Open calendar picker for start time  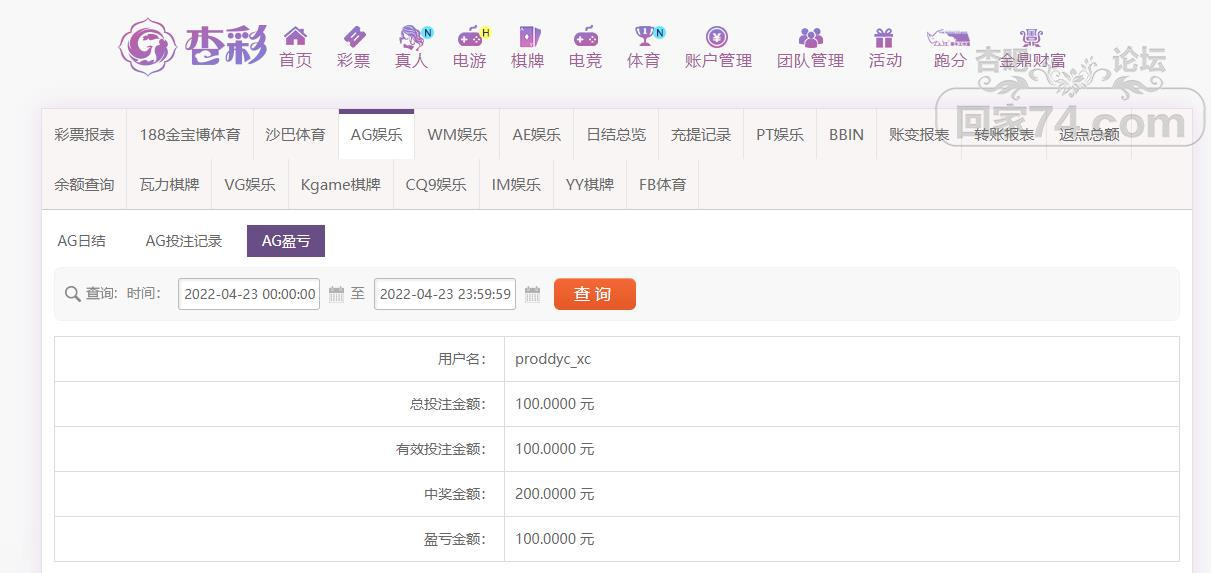click(x=336, y=294)
